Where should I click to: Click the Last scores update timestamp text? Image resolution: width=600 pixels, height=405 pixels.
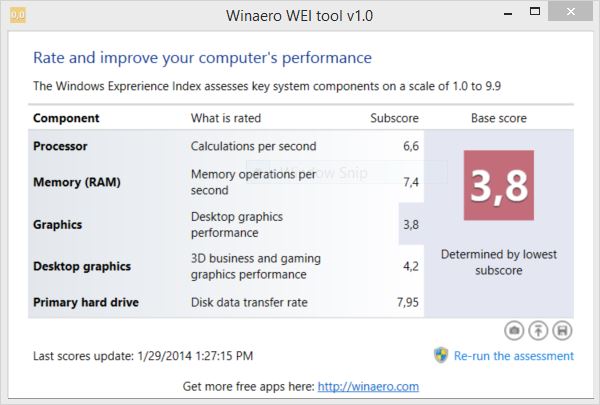tap(143, 356)
